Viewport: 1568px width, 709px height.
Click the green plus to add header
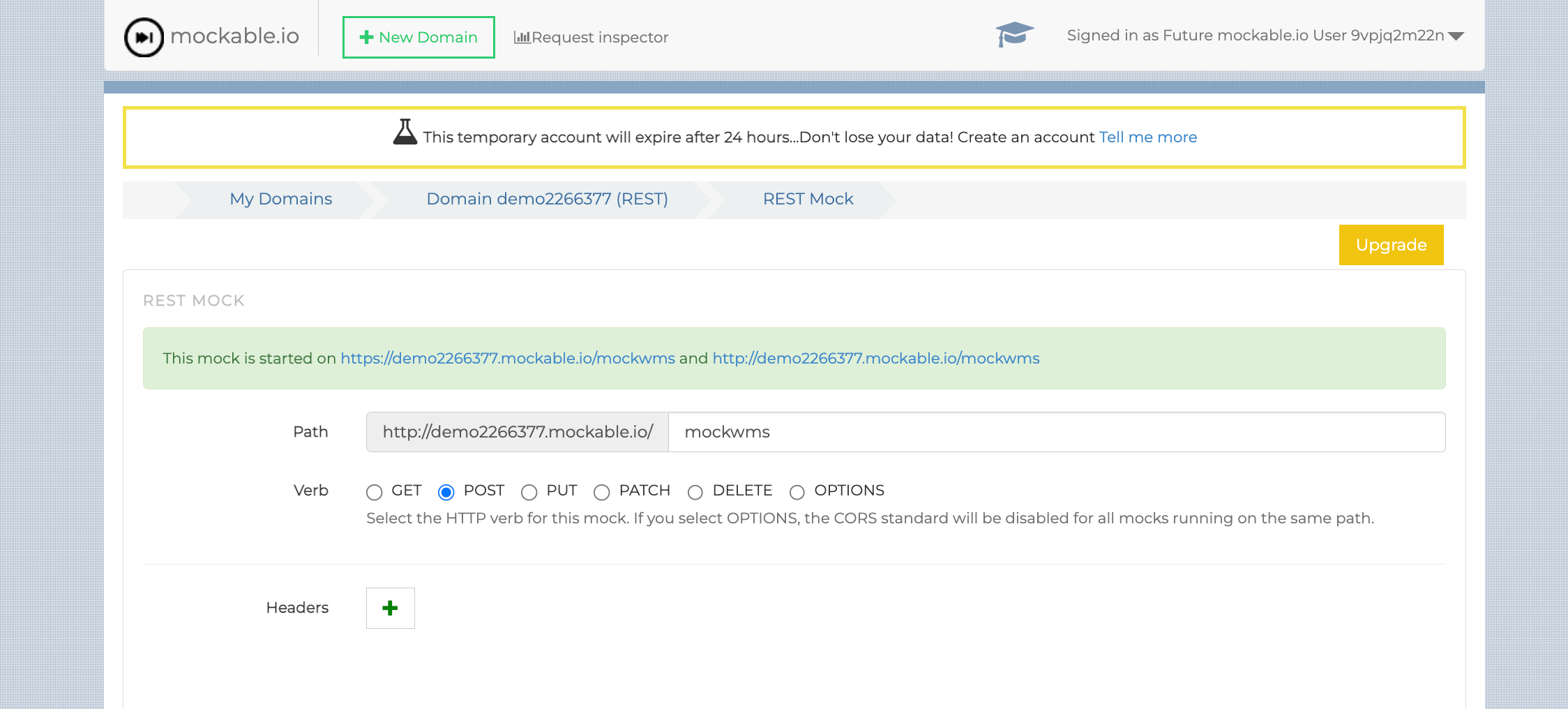point(390,608)
